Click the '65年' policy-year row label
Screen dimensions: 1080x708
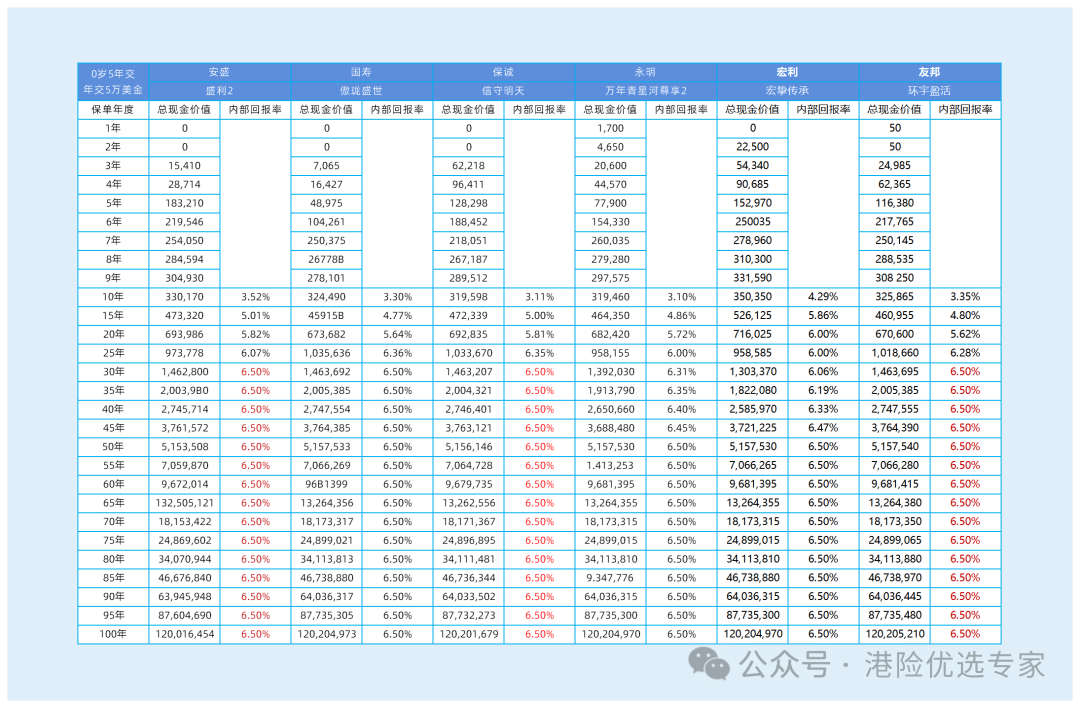[x=113, y=503]
